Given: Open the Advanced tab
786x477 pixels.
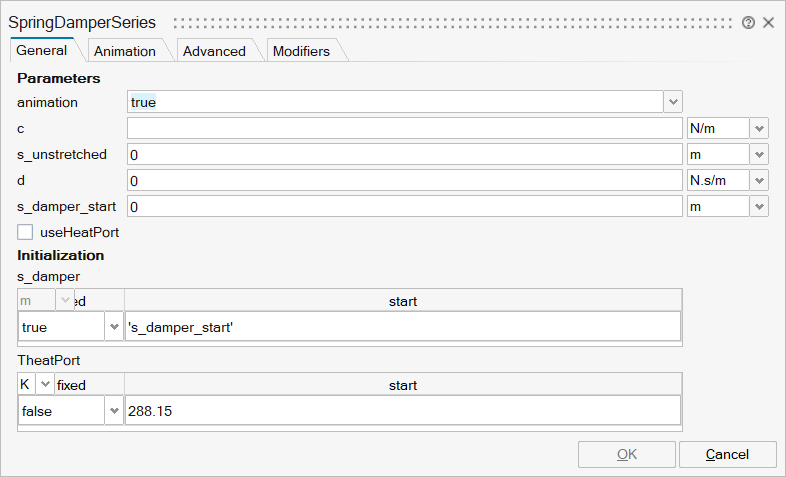Looking at the screenshot, I should click(x=214, y=51).
